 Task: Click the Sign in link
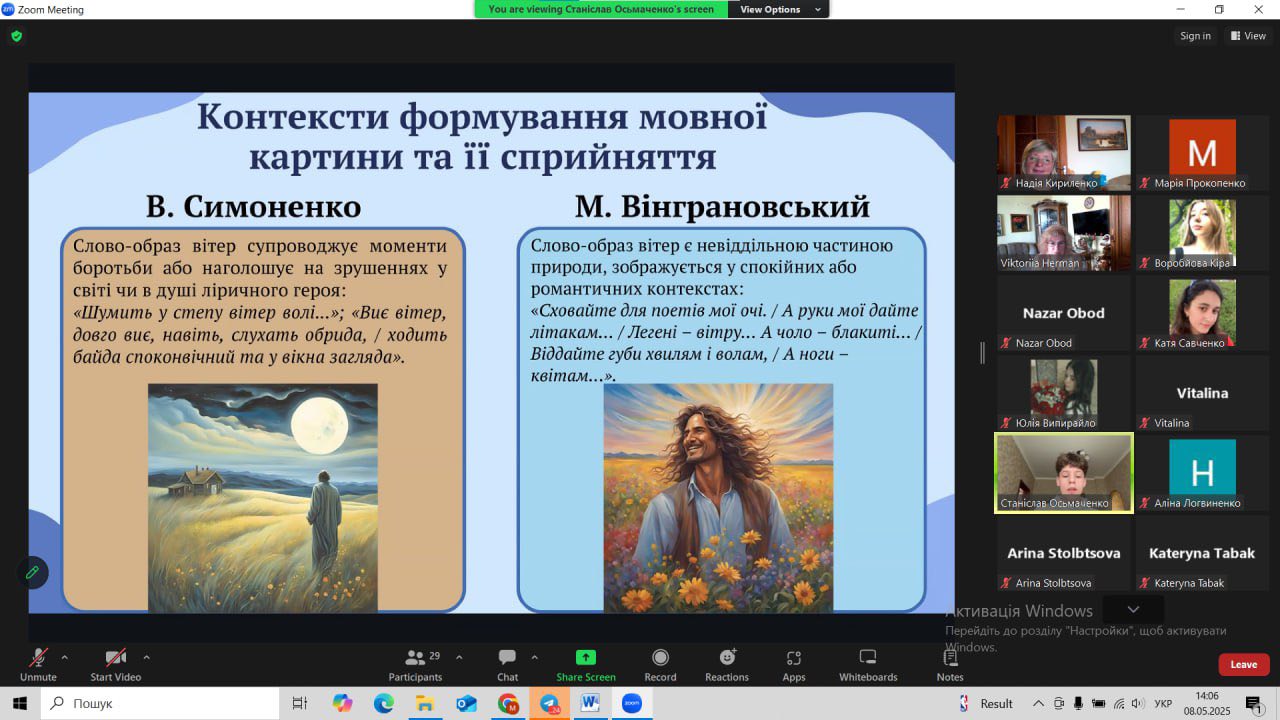(x=1195, y=36)
